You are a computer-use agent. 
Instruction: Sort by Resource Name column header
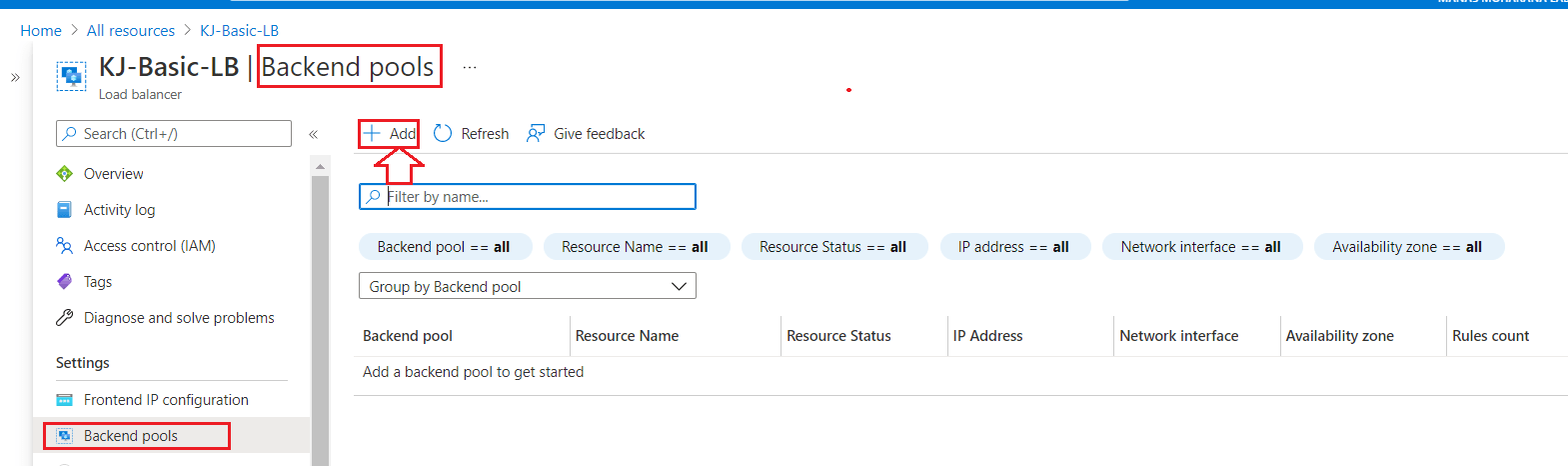point(628,336)
